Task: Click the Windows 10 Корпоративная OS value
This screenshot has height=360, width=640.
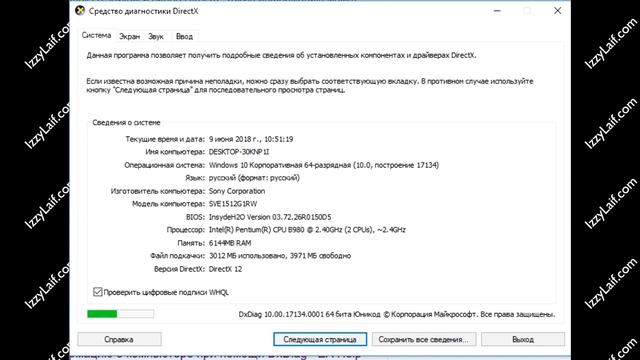Action: [324, 165]
